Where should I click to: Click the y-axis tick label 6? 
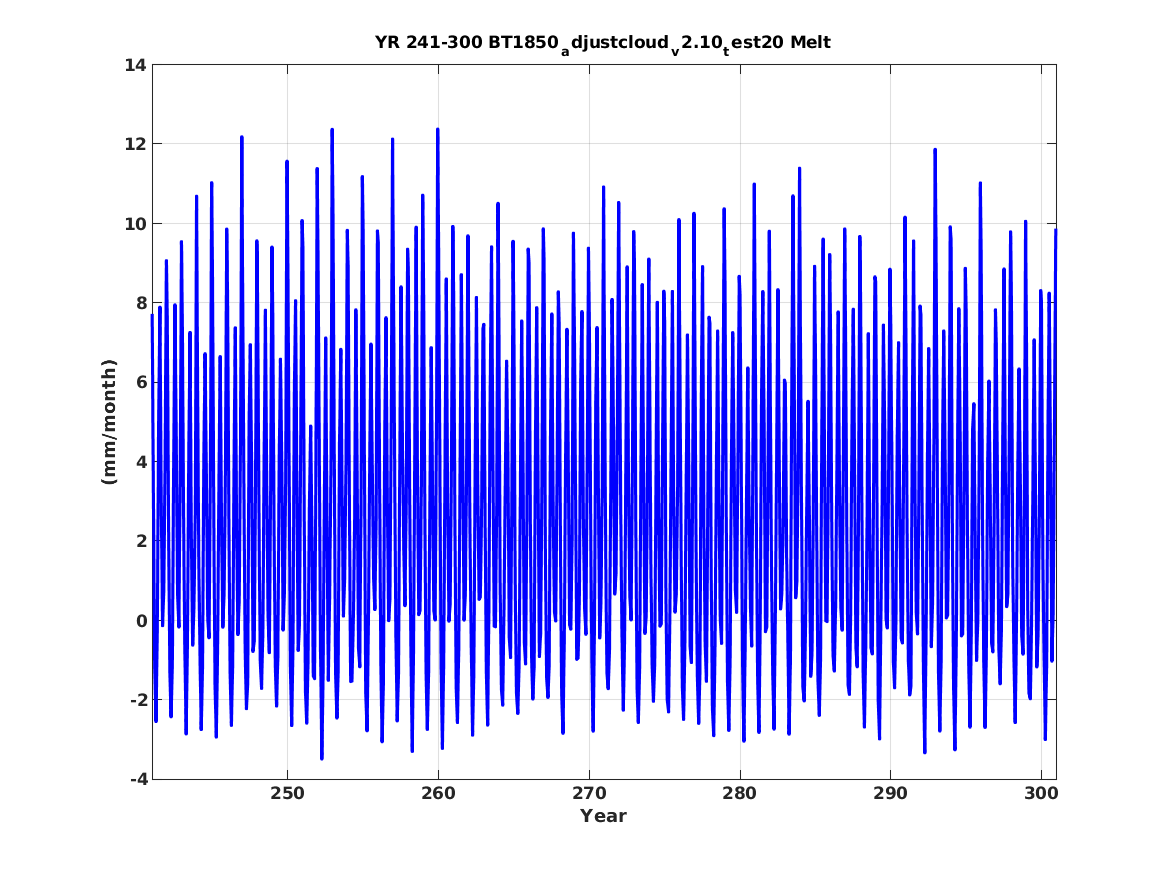coord(141,382)
